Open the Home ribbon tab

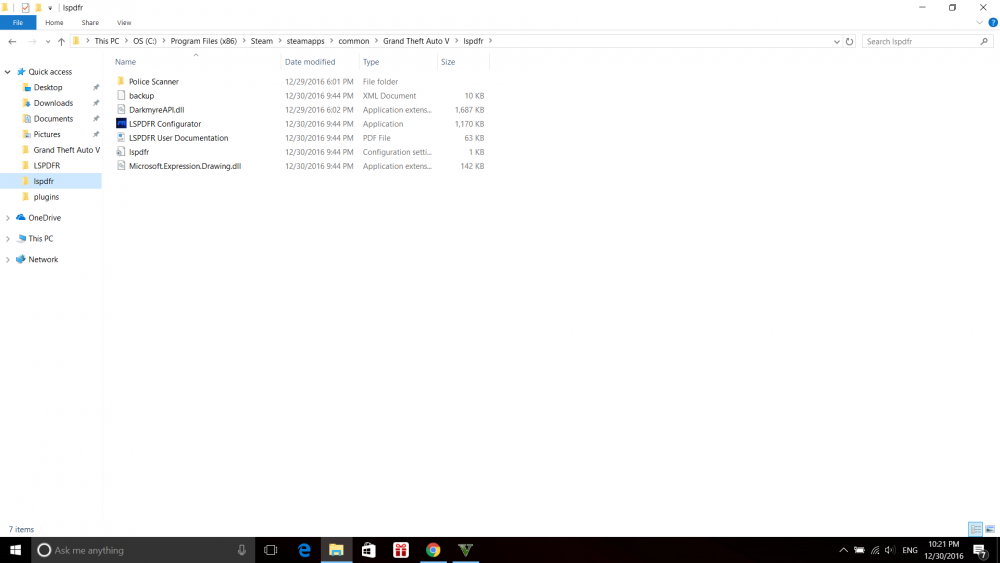54,22
